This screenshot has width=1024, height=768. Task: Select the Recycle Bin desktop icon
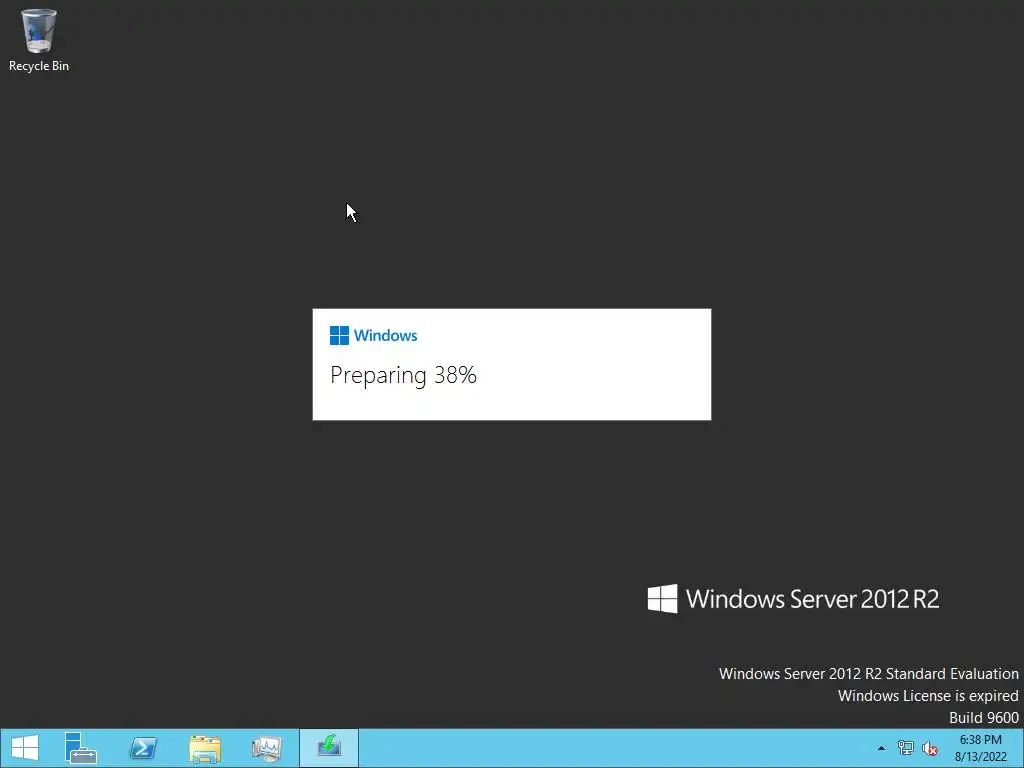(x=39, y=39)
